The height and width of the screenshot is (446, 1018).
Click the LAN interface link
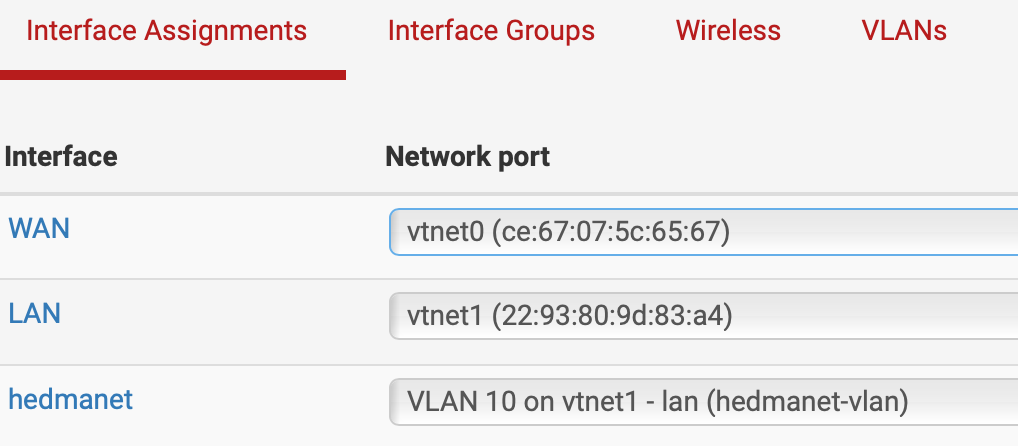(35, 314)
